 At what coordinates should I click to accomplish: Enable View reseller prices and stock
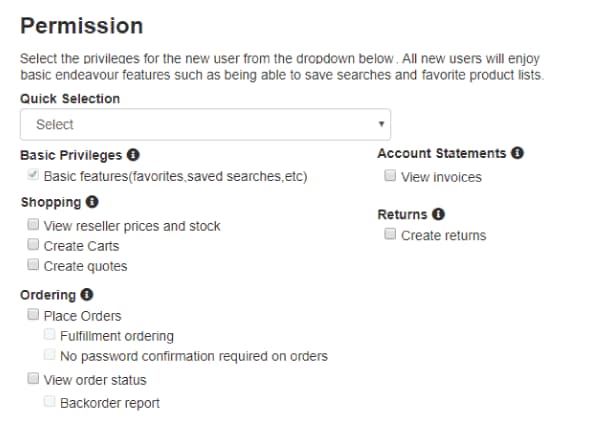(34, 225)
